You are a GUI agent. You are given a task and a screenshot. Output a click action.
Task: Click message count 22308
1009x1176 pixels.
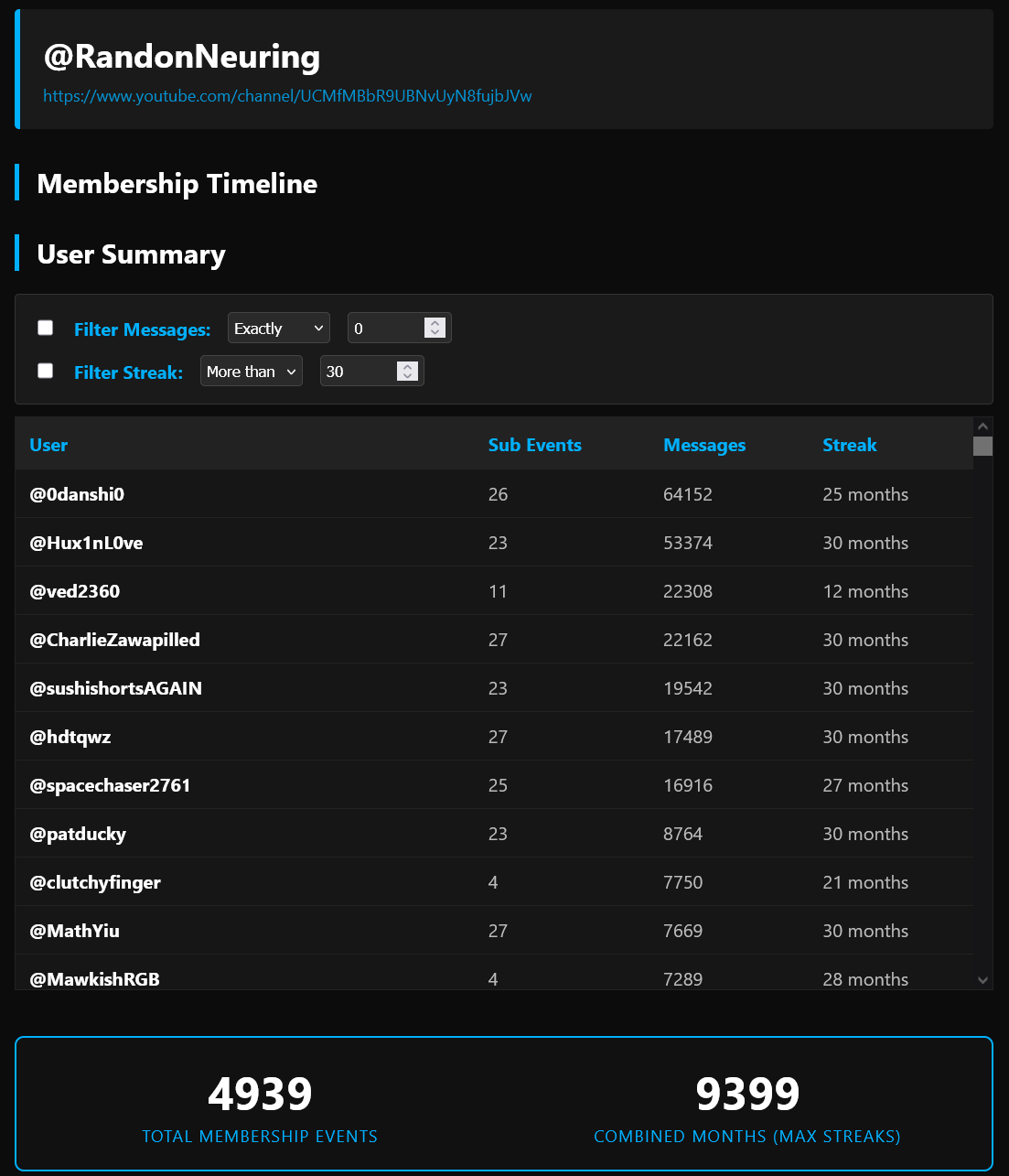[x=688, y=591]
